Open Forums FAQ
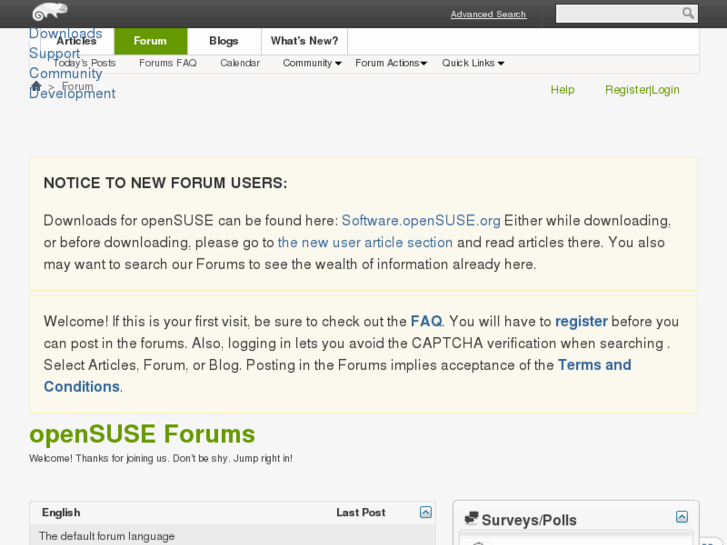Image resolution: width=727 pixels, height=545 pixels. [x=168, y=63]
